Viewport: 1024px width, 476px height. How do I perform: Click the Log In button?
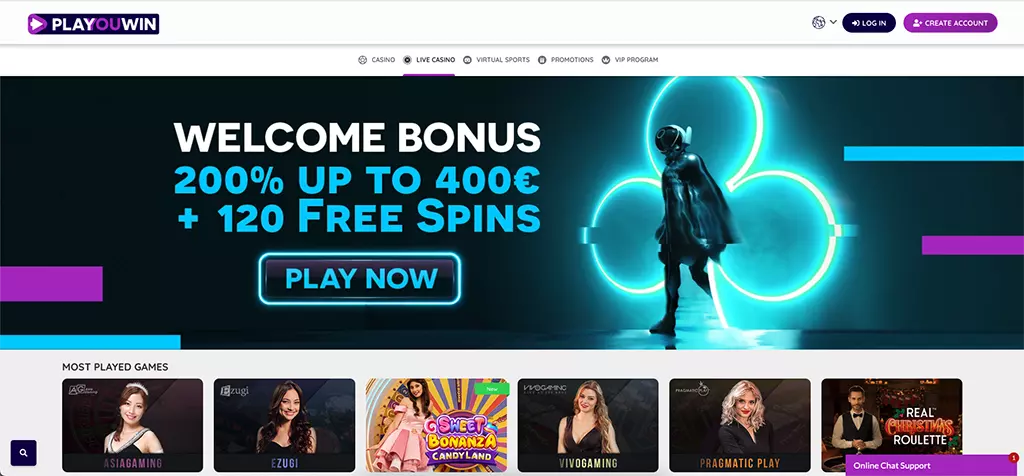pyautogui.click(x=869, y=23)
